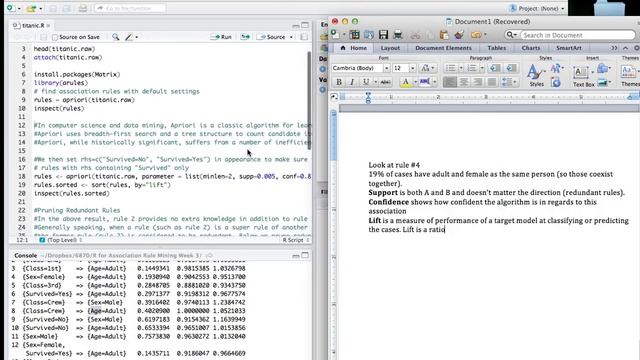Click the new file icon in RStudio toolbar
This screenshot has width=640, height=360.
pos(11,8)
